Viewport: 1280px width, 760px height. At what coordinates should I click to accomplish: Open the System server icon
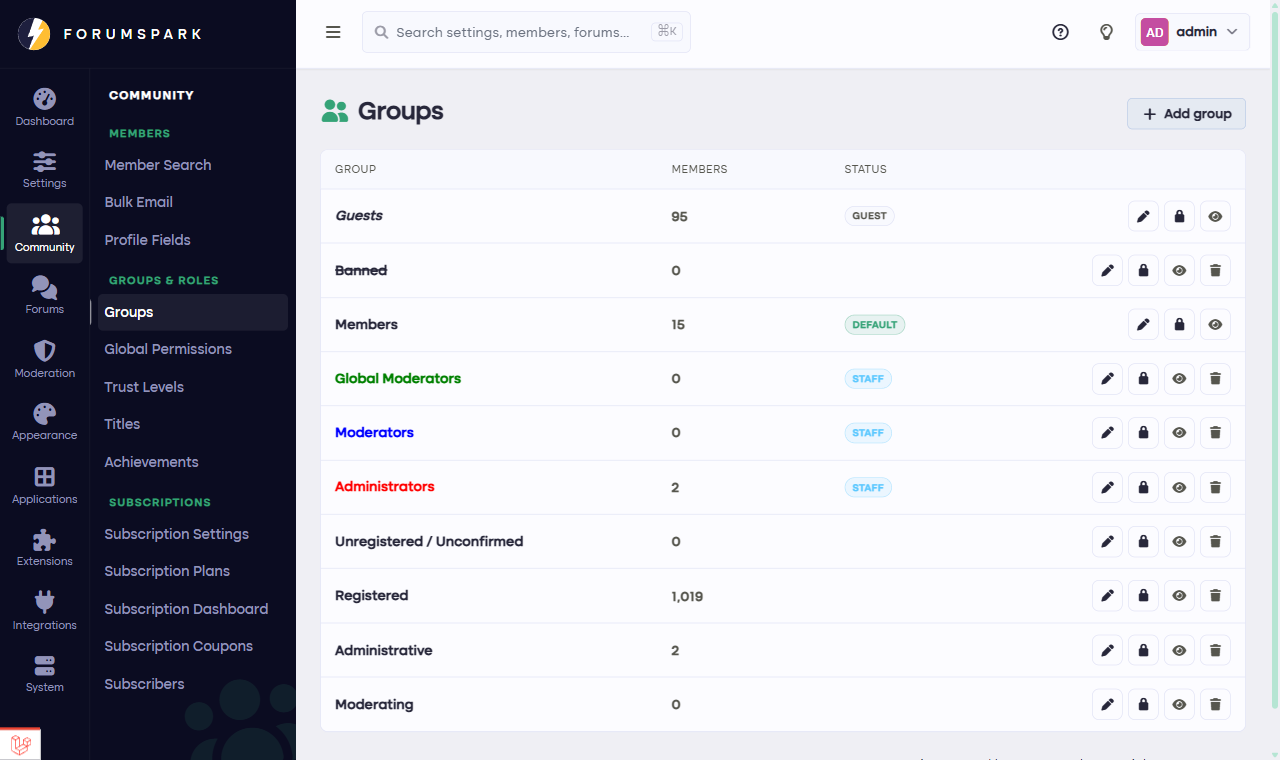pos(45,665)
